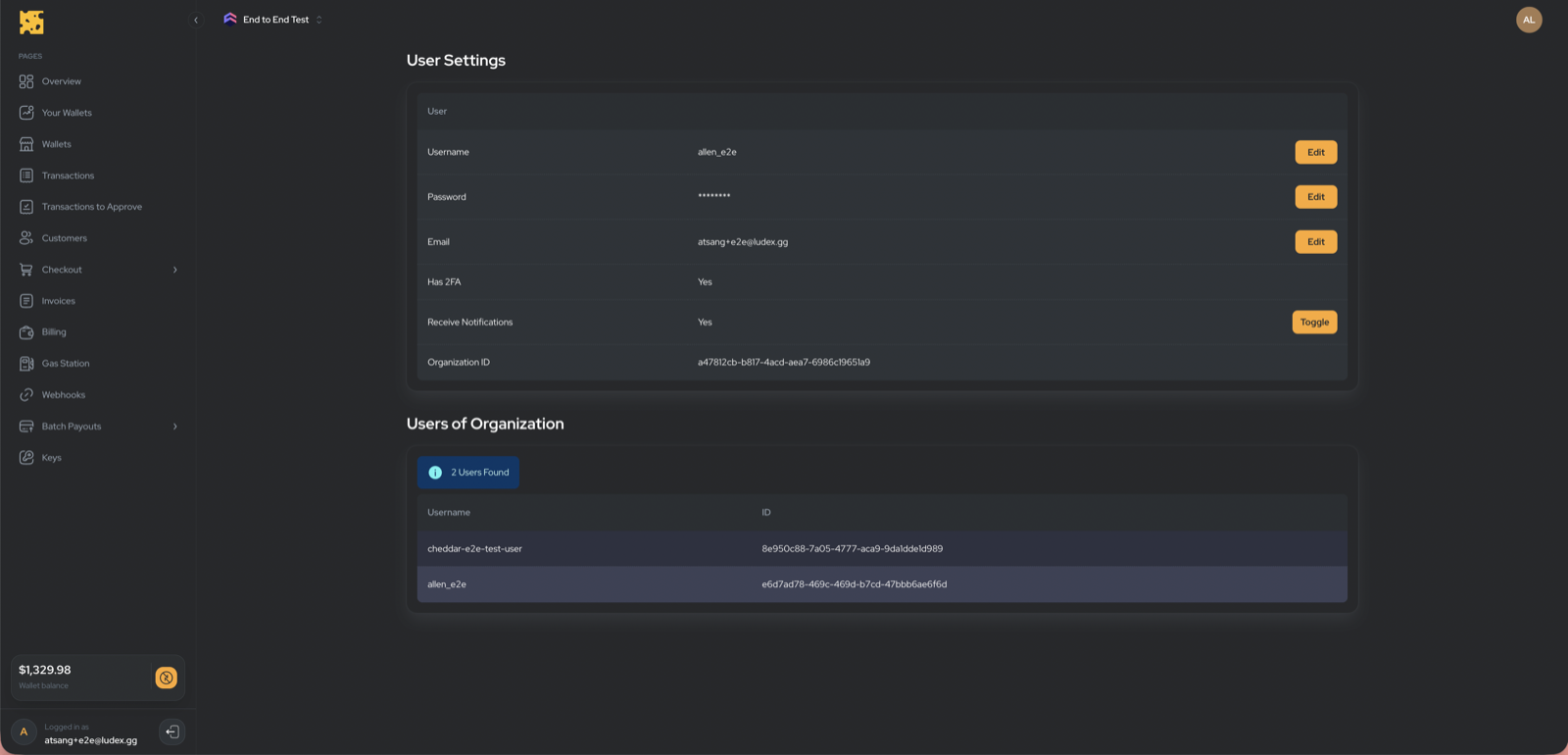Click the Billing wallet icon
1568x755 pixels.
[26, 332]
